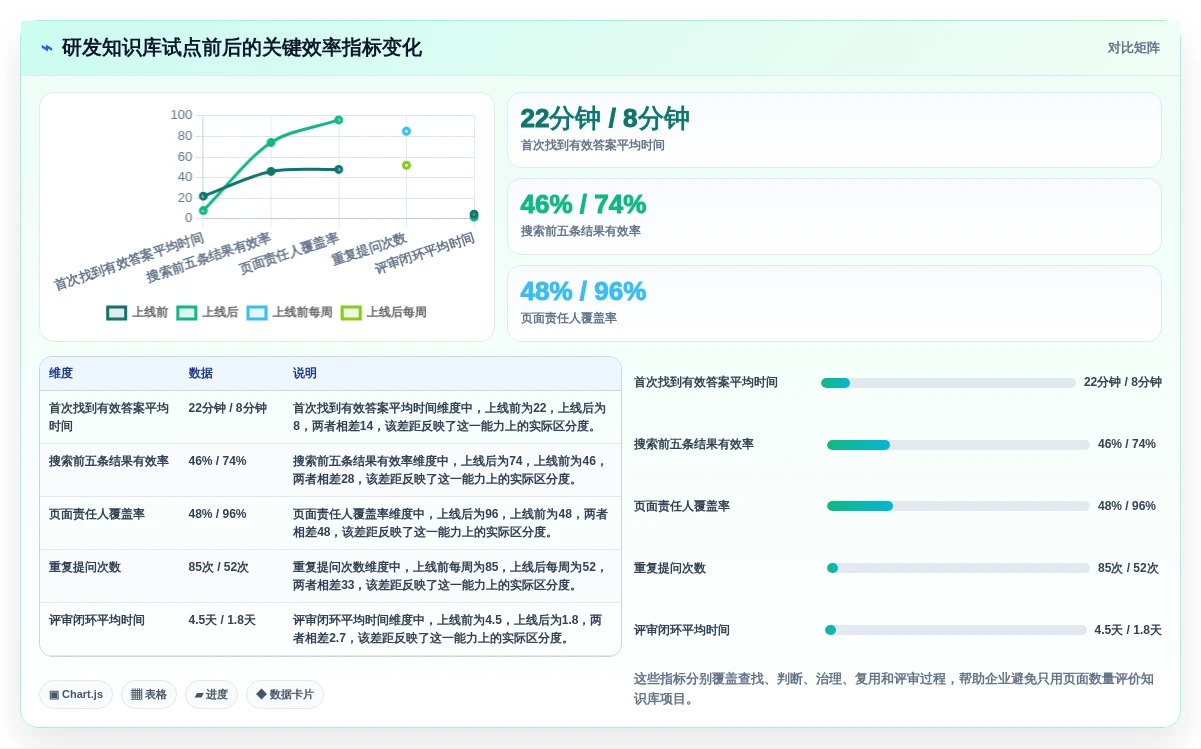Click the 4.5天 / 1.8天 table cell
Screen dimensions: 1201x749
[223, 620]
